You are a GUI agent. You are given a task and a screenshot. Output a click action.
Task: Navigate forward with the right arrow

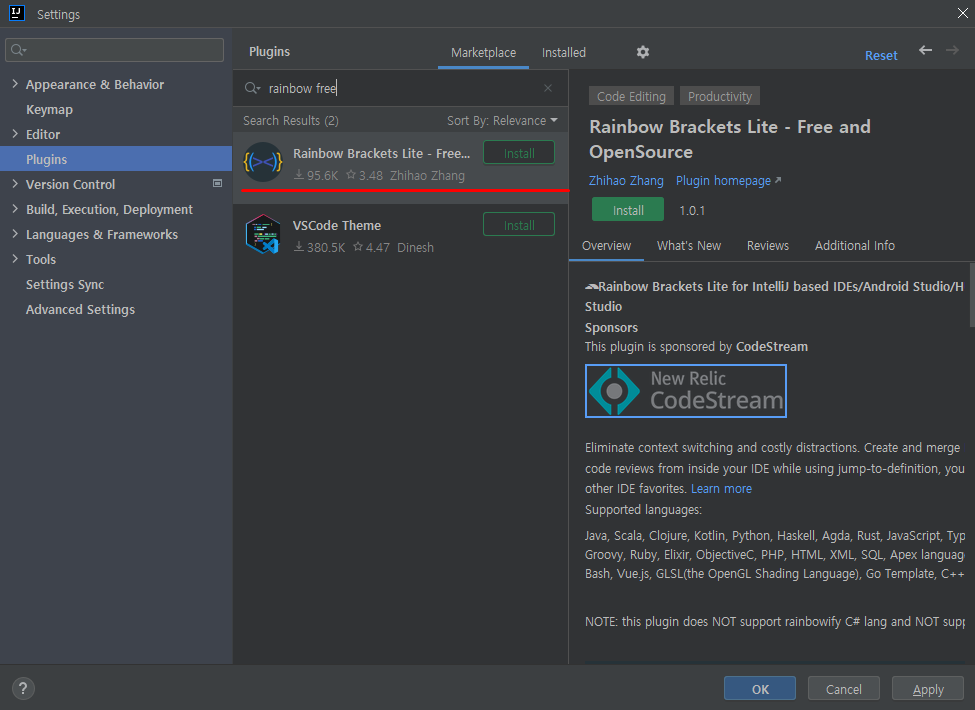[x=952, y=50]
